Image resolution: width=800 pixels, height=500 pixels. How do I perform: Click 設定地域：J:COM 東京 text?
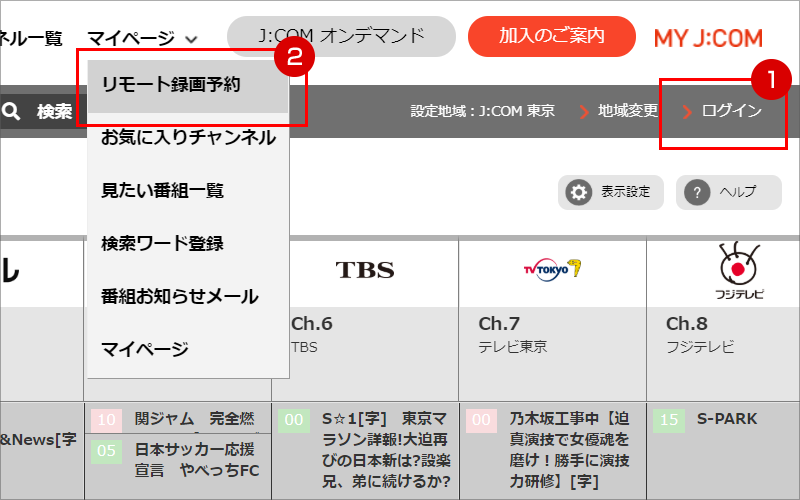(483, 111)
